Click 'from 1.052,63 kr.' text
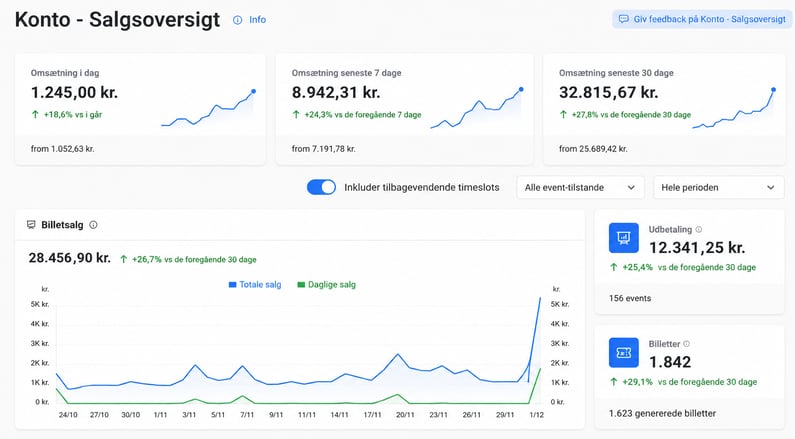 coord(62,149)
